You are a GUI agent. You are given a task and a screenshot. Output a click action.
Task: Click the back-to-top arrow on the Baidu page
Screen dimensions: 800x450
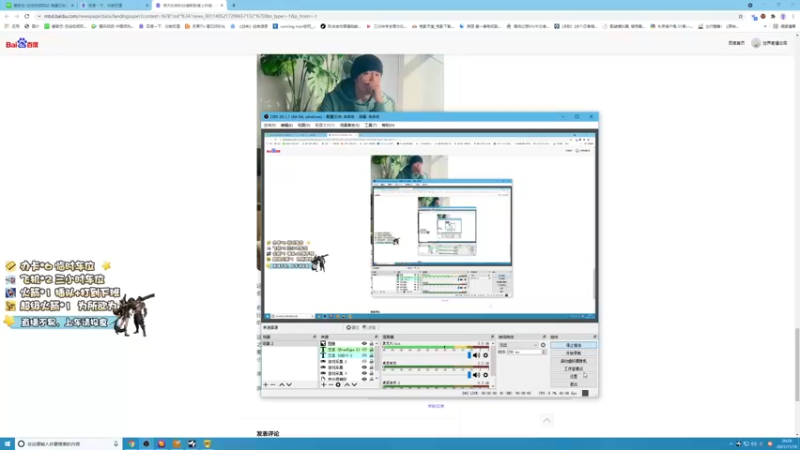(546, 420)
